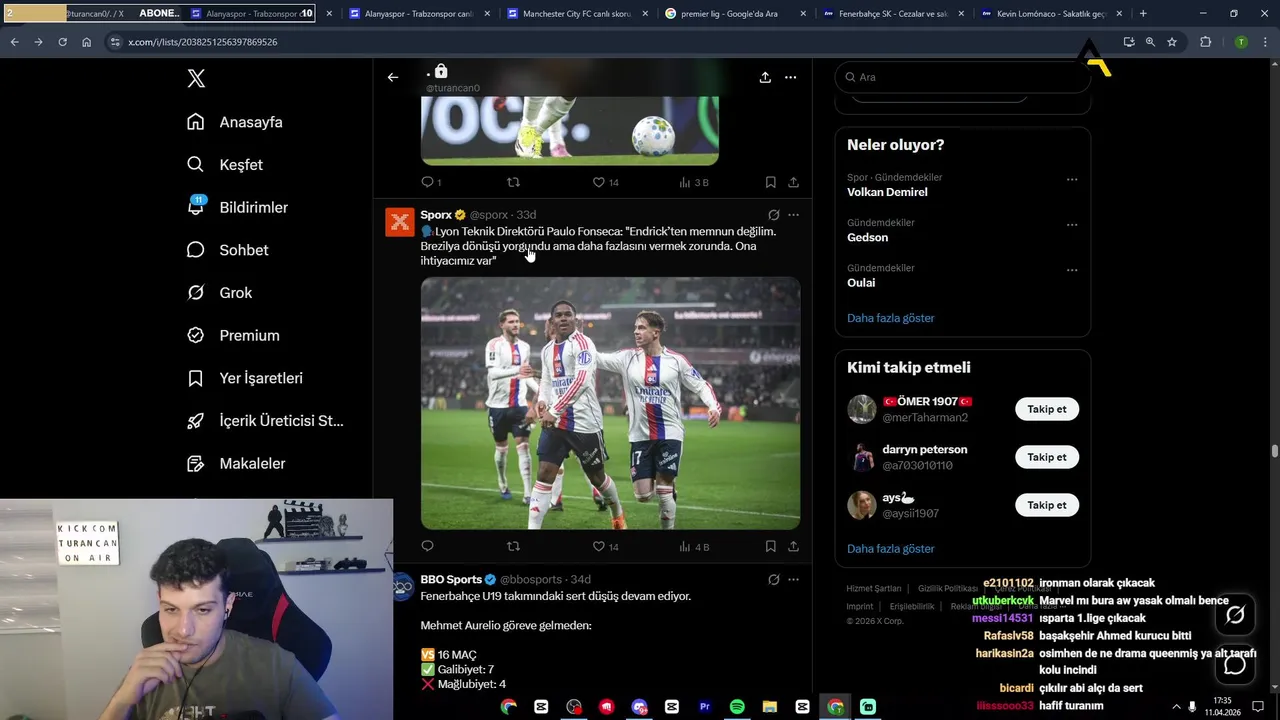Click the share icon in the list header
Image resolution: width=1280 pixels, height=720 pixels.
[x=765, y=77]
